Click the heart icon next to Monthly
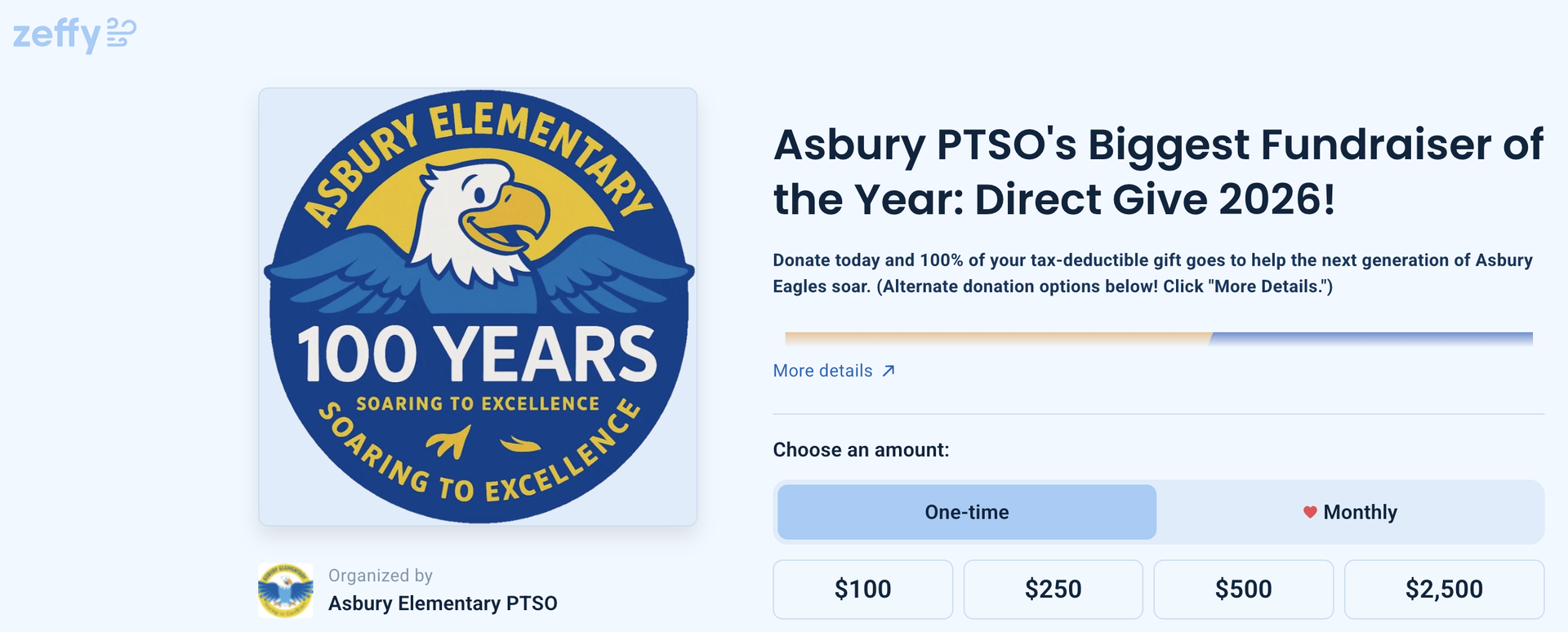 (1310, 513)
